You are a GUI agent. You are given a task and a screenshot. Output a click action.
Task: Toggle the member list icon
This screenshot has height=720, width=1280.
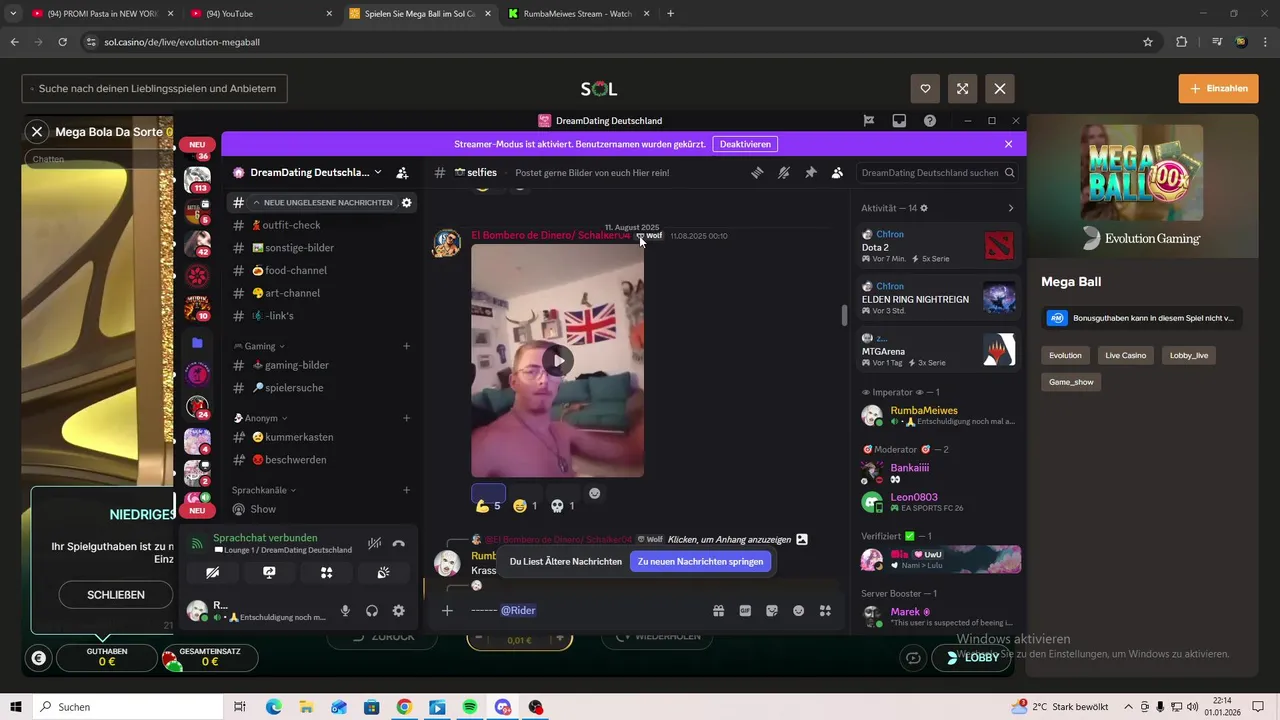pos(837,172)
